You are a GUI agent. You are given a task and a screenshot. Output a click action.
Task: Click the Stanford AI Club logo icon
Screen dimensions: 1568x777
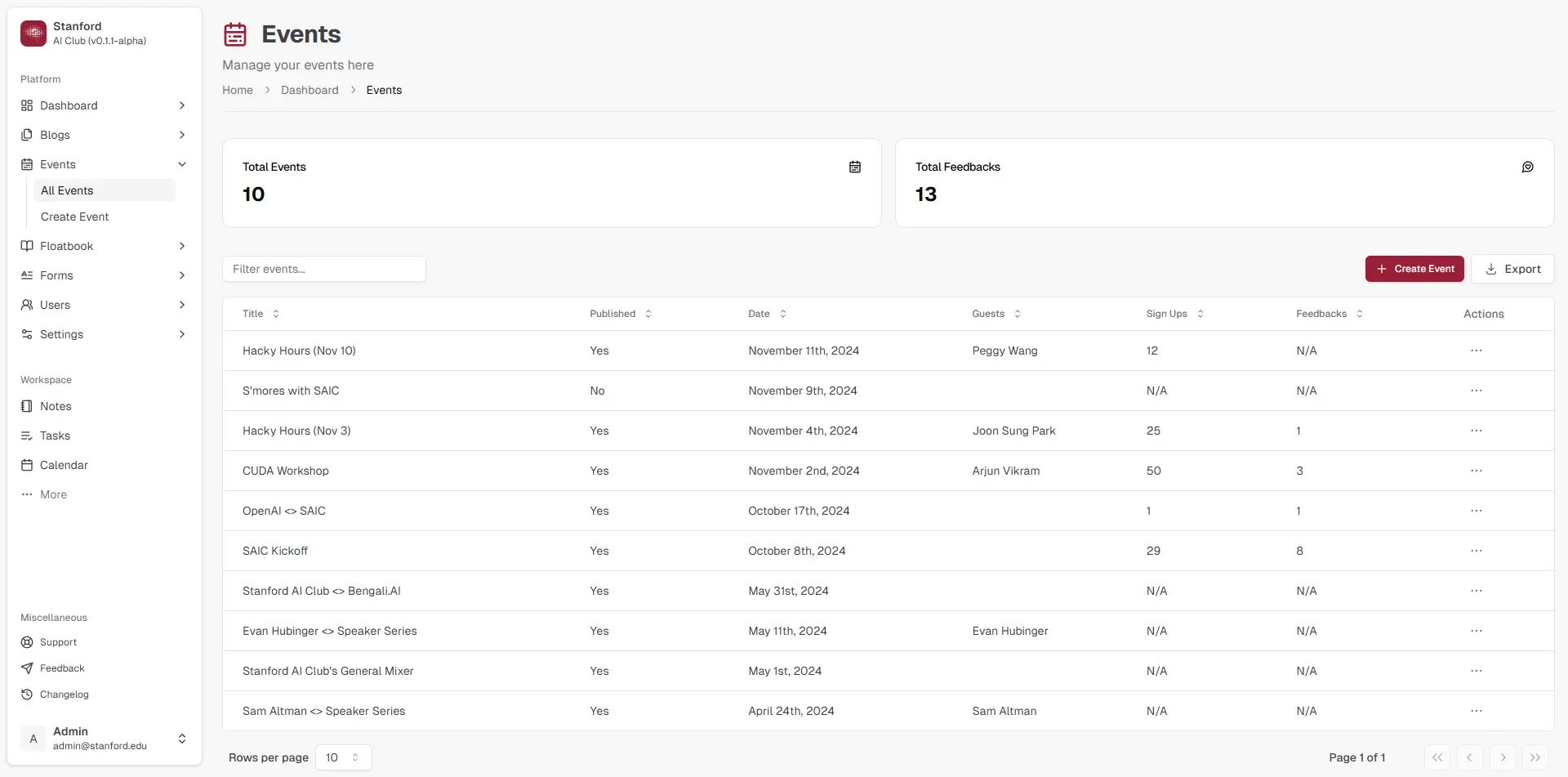point(33,33)
